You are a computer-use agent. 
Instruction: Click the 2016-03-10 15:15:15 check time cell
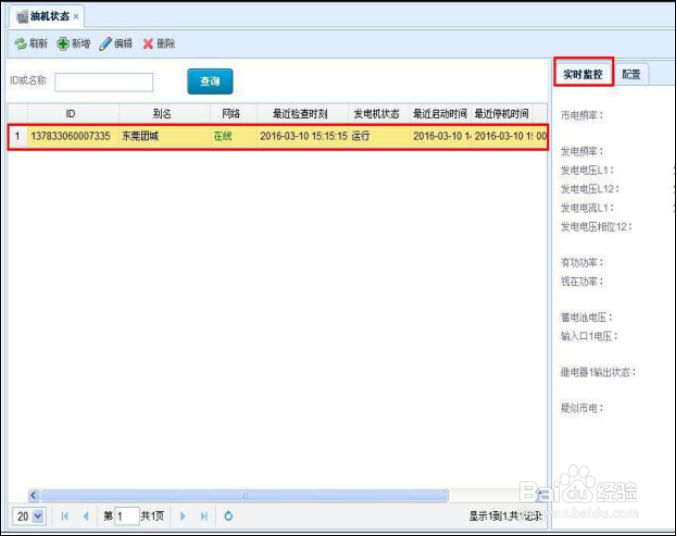(x=303, y=136)
